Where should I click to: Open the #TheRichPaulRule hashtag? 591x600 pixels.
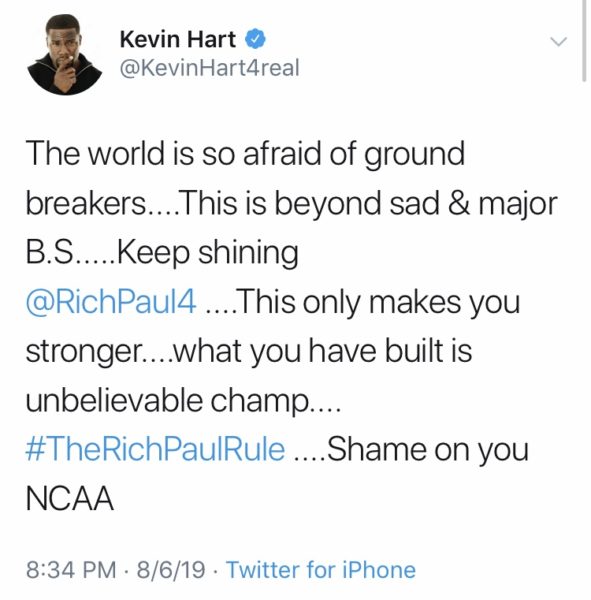click(155, 449)
